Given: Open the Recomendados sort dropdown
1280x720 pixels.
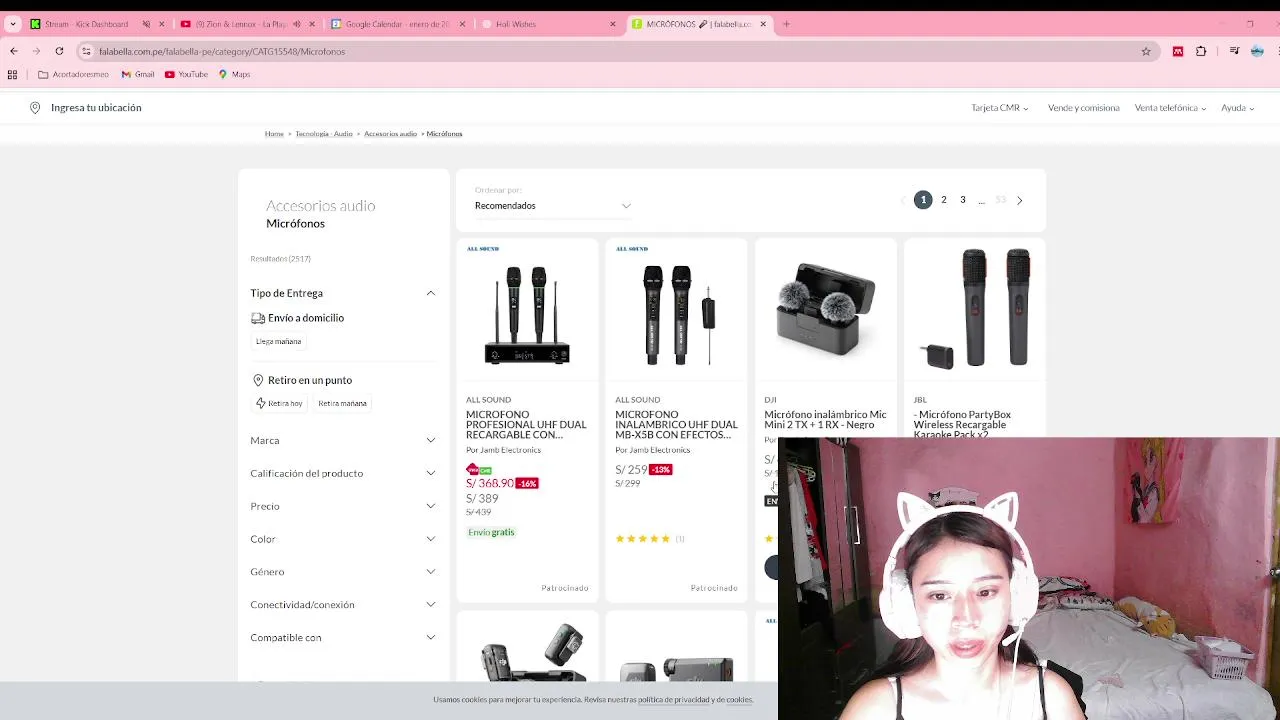Looking at the screenshot, I should (553, 205).
